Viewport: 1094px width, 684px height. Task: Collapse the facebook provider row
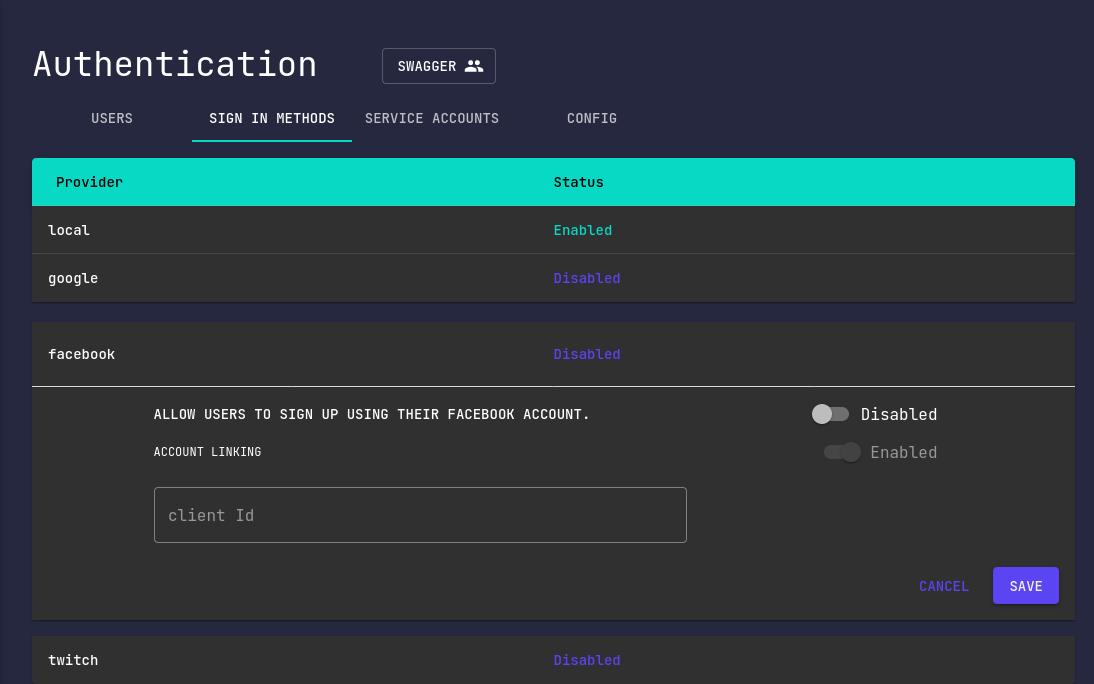click(553, 355)
